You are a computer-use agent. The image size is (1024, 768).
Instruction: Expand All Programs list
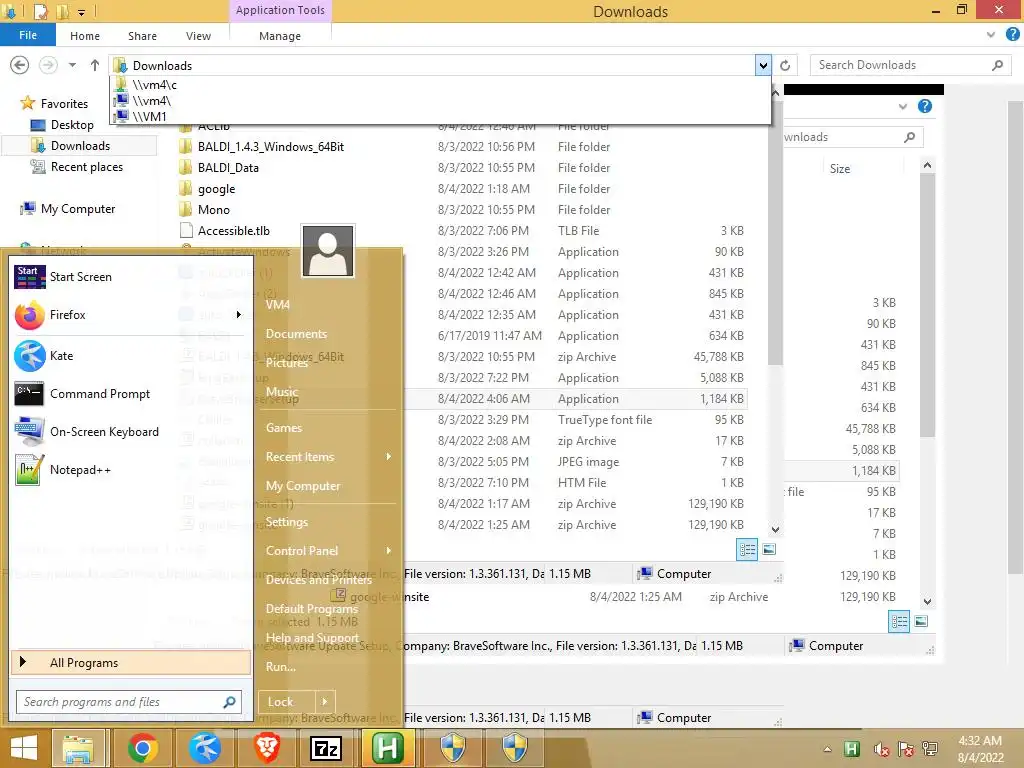coord(131,663)
